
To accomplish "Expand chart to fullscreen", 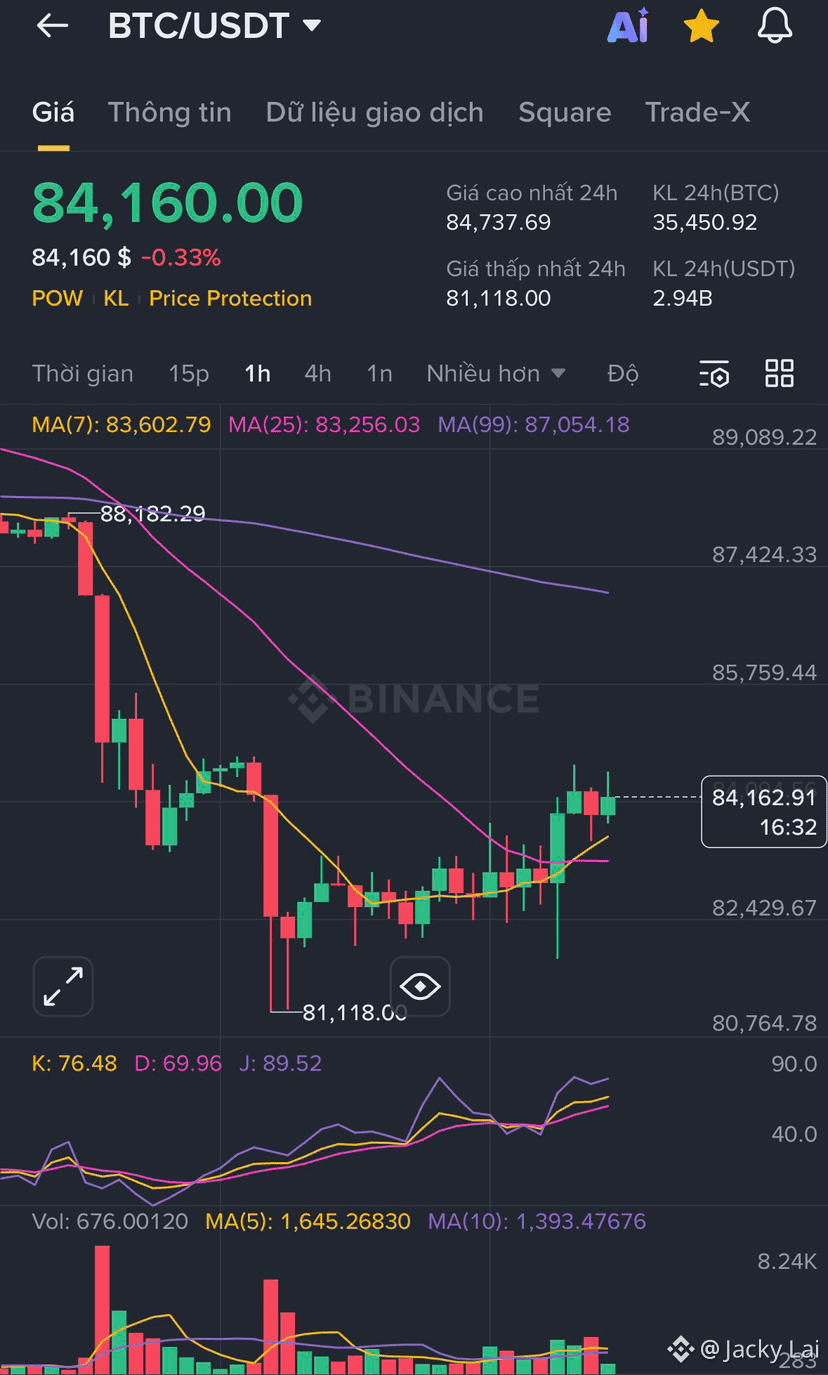I will point(63,986).
